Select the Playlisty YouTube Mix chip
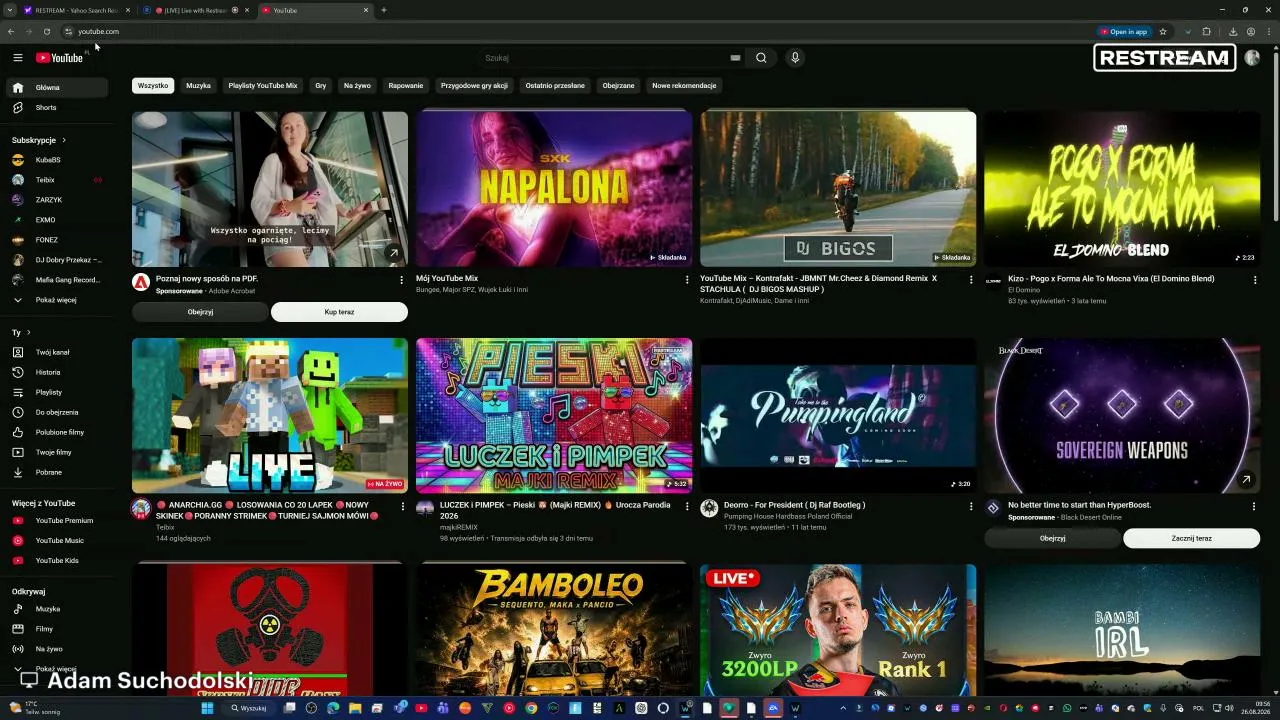Screen dimensions: 1280x720 point(263,85)
